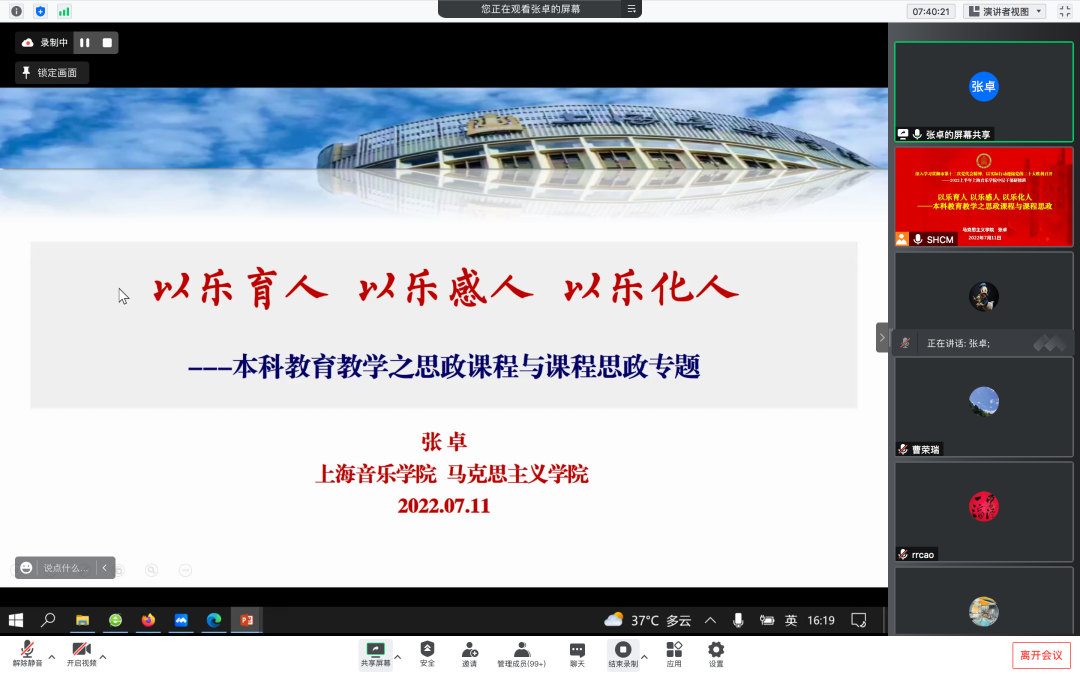The height and width of the screenshot is (675, 1080).
Task: Click the Invite (邀请) icon
Action: coord(468,654)
